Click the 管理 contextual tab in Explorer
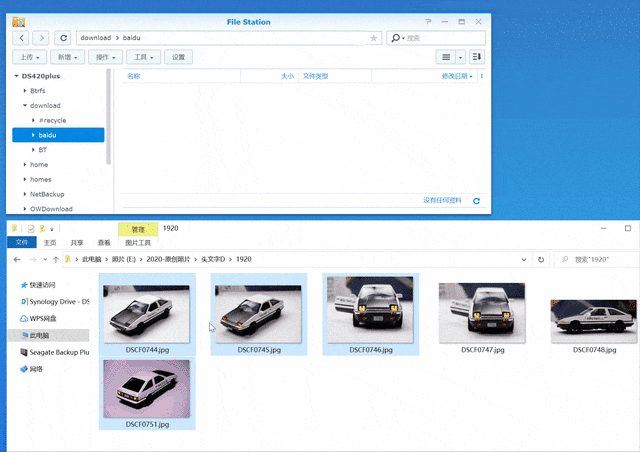The width and height of the screenshot is (640, 452). 138,229
